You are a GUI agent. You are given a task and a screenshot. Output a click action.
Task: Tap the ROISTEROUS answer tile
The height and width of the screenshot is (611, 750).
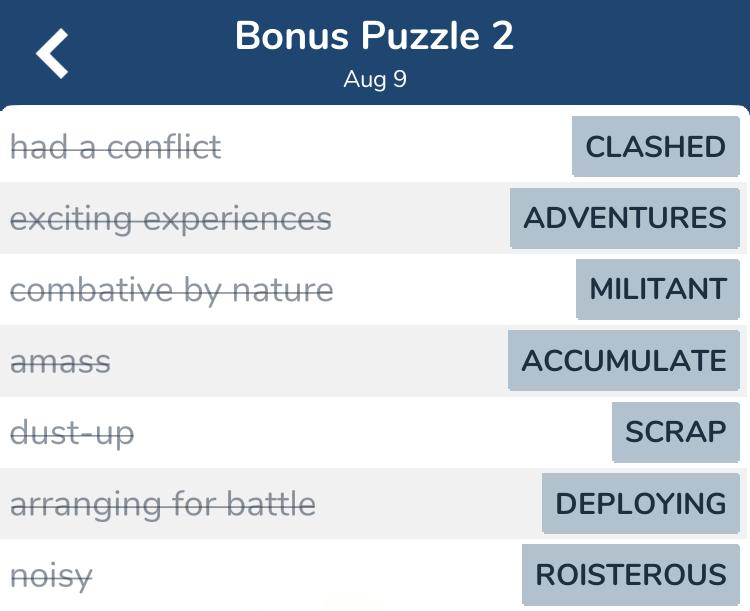(631, 575)
